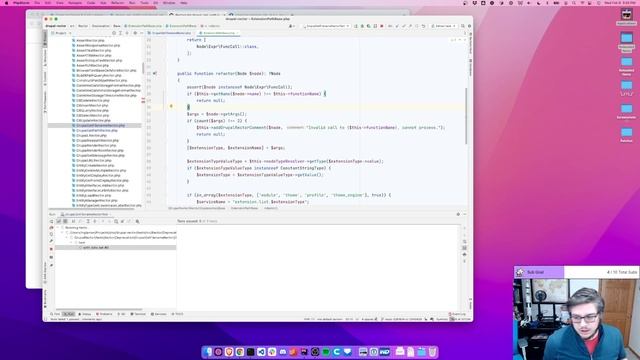The image size is (640, 360).
Task: Click the Git rollback arrow icon in toolbar
Action: click(x=424, y=26)
